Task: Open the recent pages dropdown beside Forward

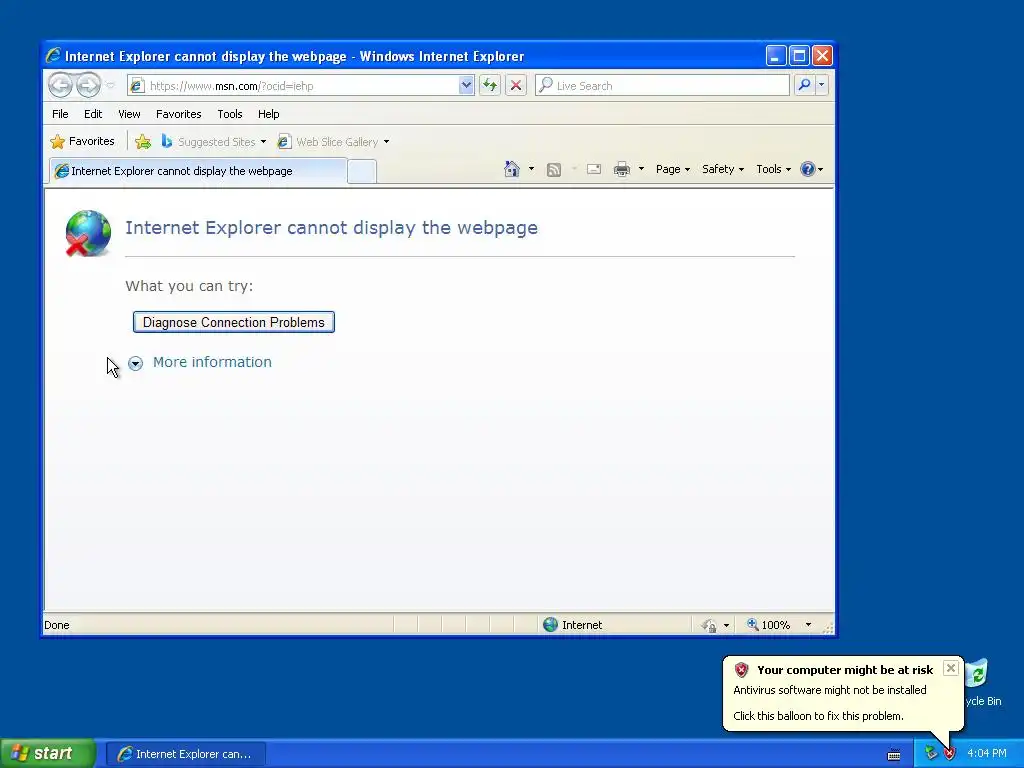Action: (110, 86)
